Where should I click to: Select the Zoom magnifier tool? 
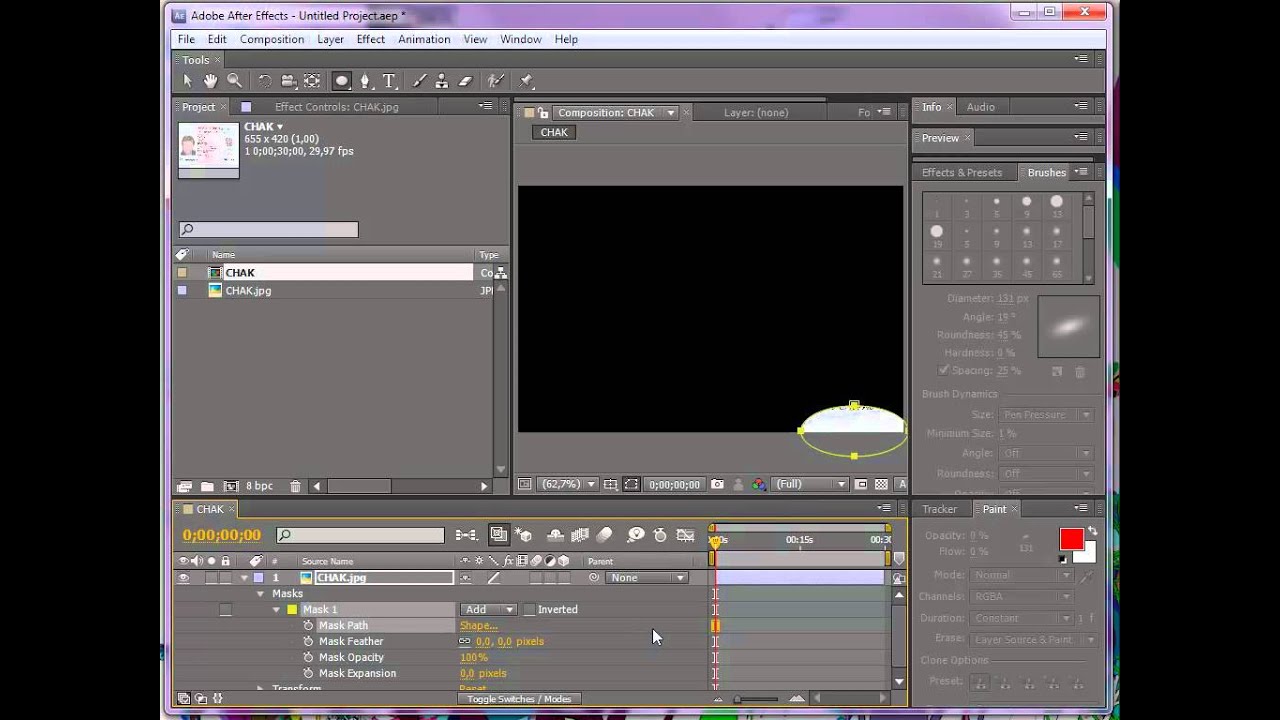click(x=234, y=81)
